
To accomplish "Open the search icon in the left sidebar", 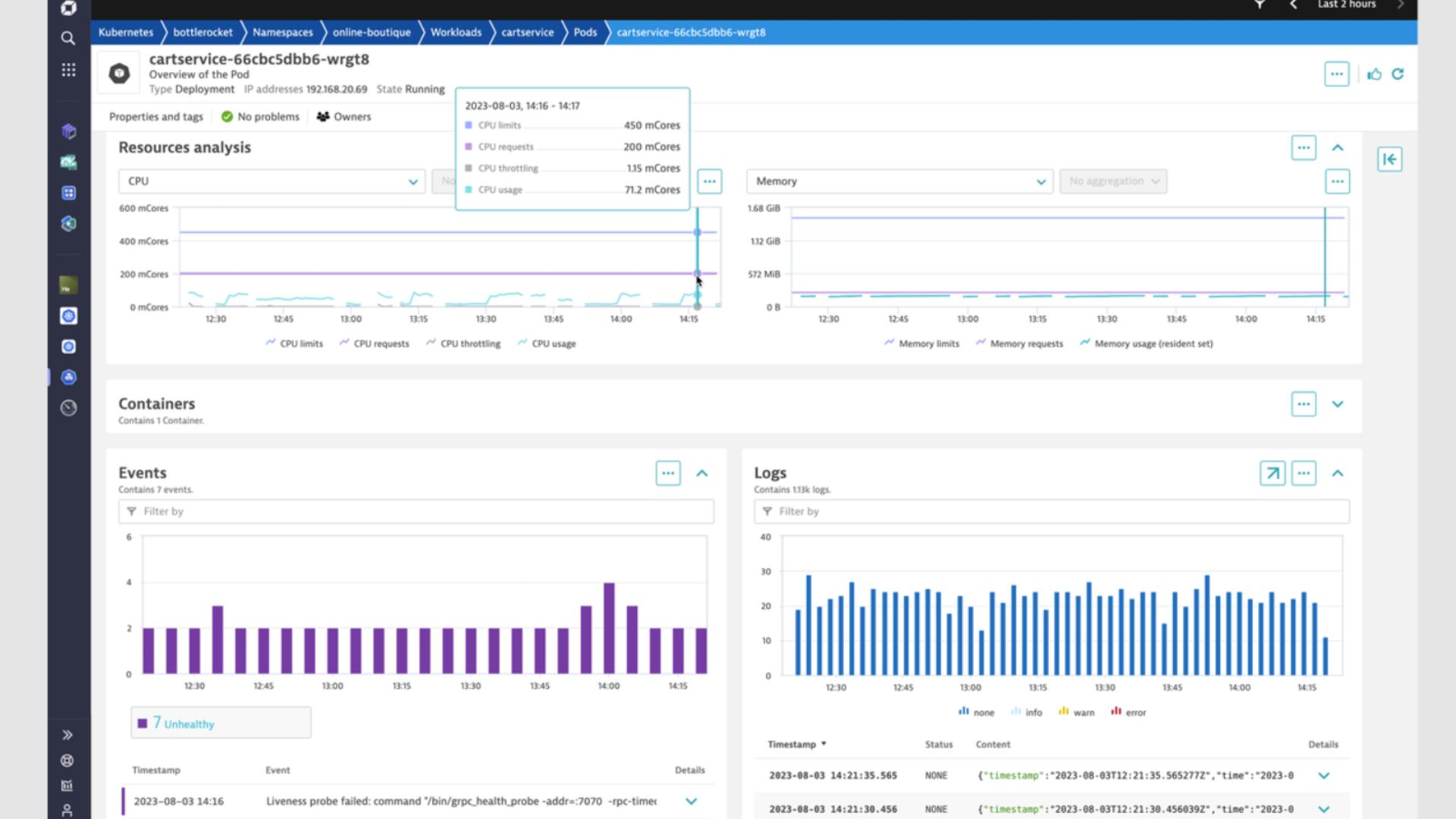I will [x=68, y=37].
